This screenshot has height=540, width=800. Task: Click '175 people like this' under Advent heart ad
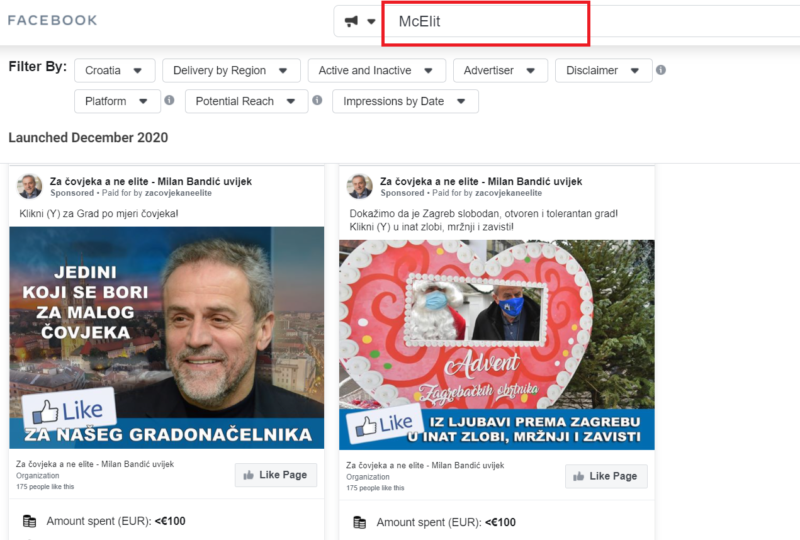coord(375,488)
